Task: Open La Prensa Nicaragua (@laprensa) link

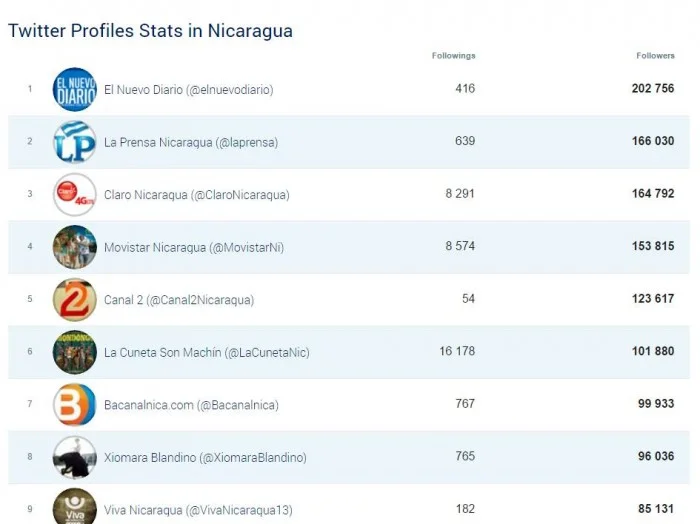Action: coord(191,142)
